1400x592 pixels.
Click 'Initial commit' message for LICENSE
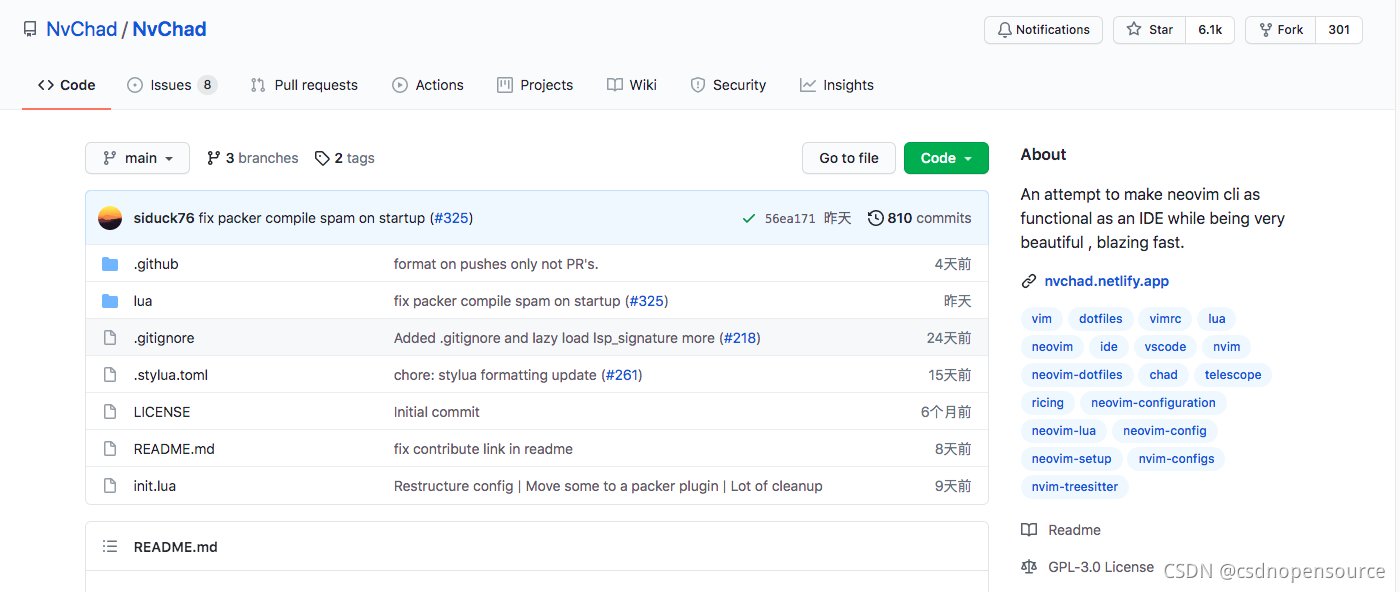tap(437, 412)
